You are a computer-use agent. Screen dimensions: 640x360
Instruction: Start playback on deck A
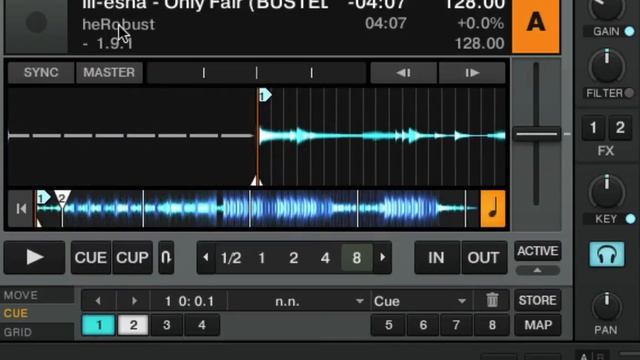point(34,258)
